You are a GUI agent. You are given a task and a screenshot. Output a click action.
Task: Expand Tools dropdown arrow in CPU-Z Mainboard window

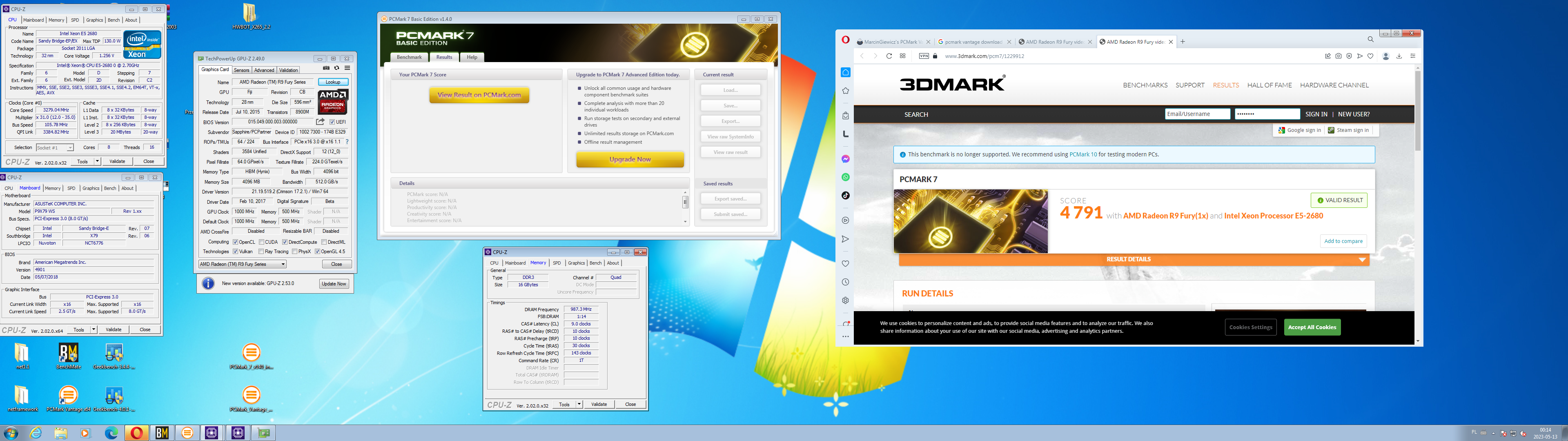[x=94, y=330]
